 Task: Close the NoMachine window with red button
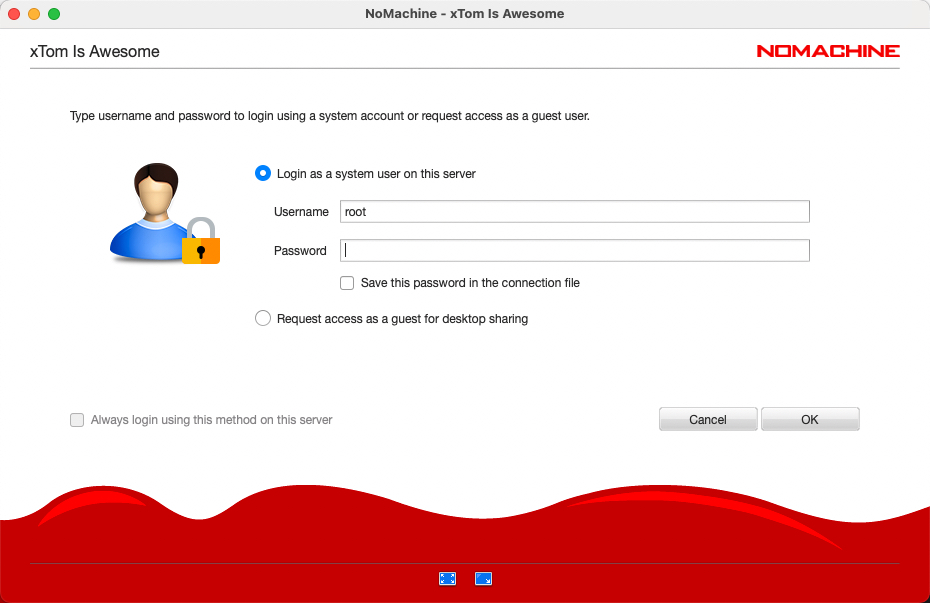[14, 14]
